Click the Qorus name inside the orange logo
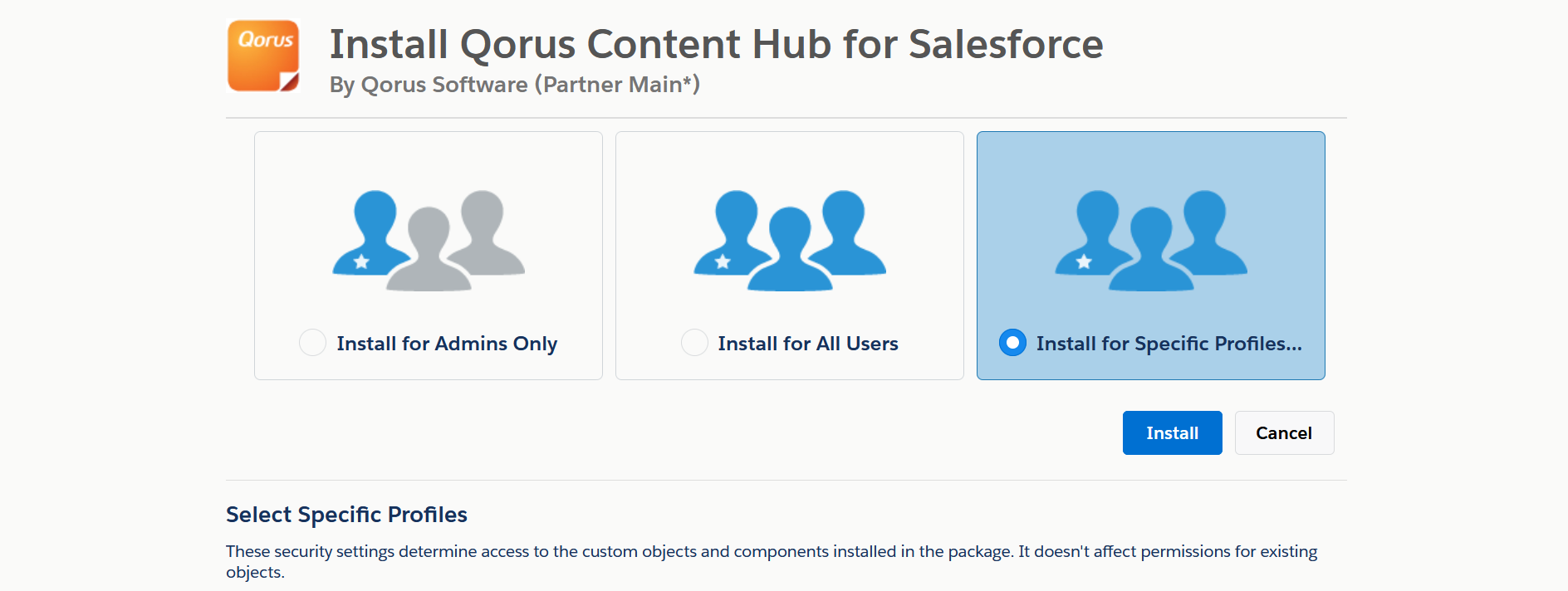Screen dimensions: 1568x591 coord(266,40)
